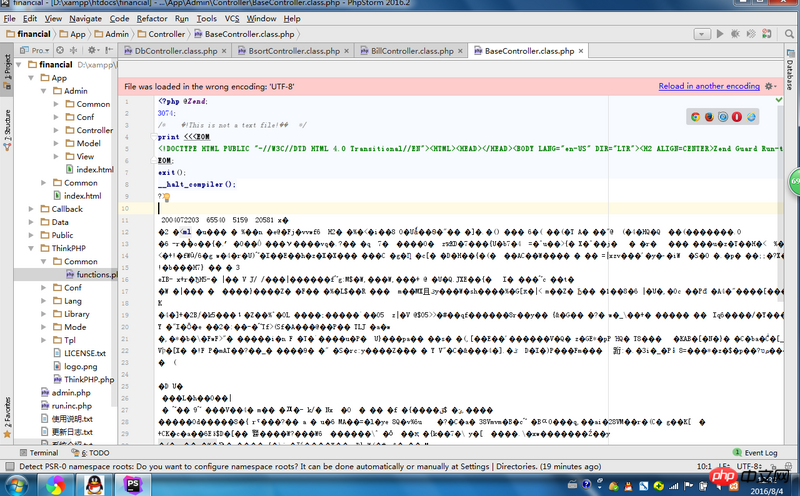Click Reload in another encoding link
Image resolution: width=800 pixels, height=496 pixels.
click(x=708, y=86)
